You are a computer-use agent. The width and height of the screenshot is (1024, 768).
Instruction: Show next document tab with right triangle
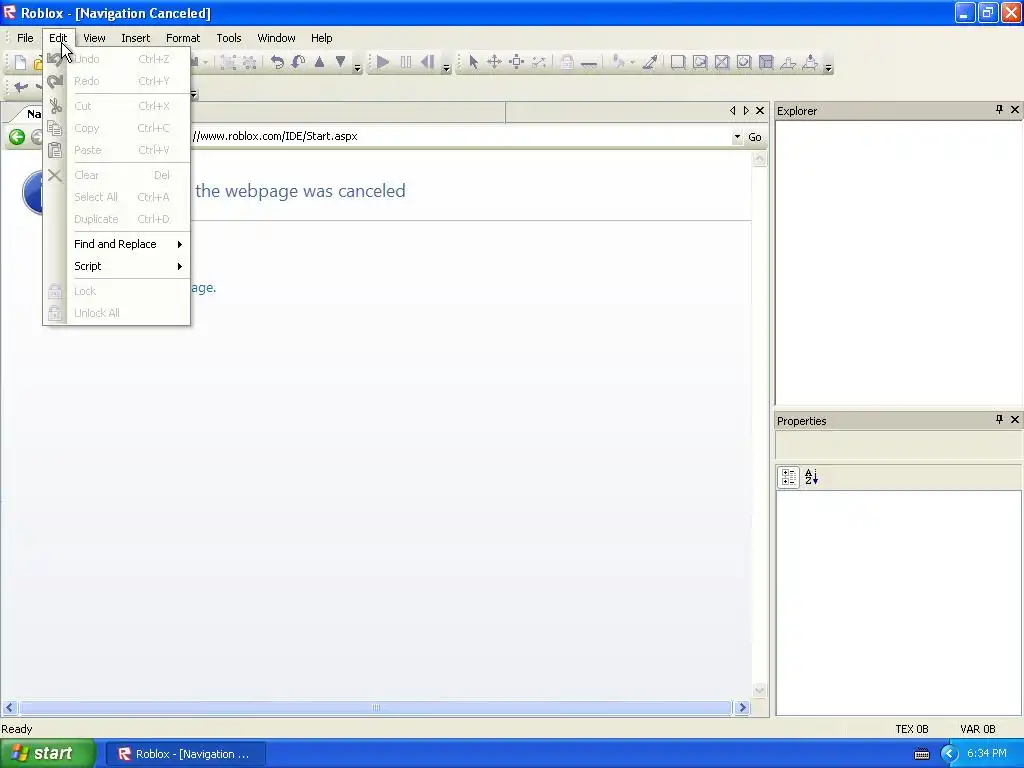pos(746,111)
